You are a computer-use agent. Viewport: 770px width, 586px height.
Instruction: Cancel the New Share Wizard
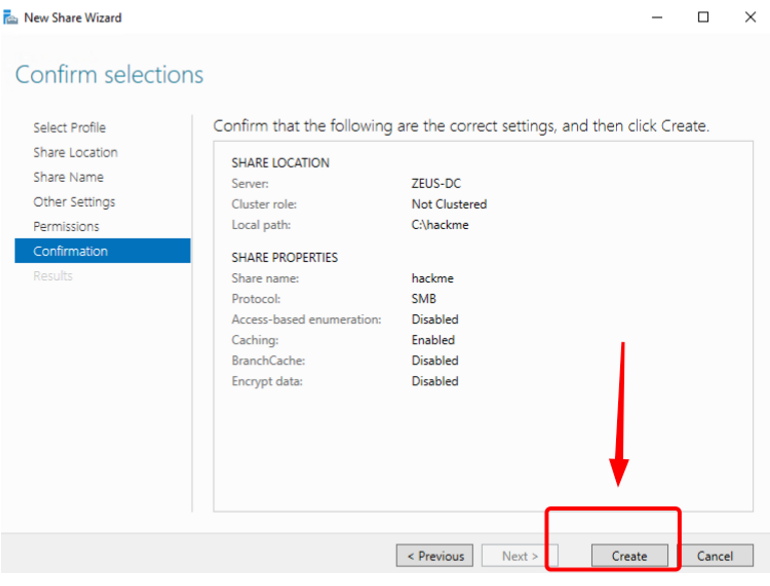pyautogui.click(x=715, y=556)
